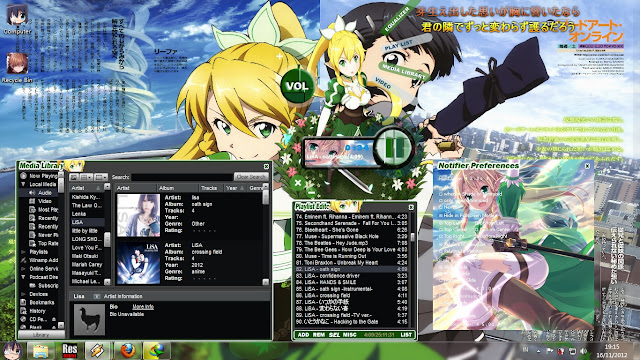640x360 pixels.
Task: Select LiSA in the artist list
Action: (87, 222)
